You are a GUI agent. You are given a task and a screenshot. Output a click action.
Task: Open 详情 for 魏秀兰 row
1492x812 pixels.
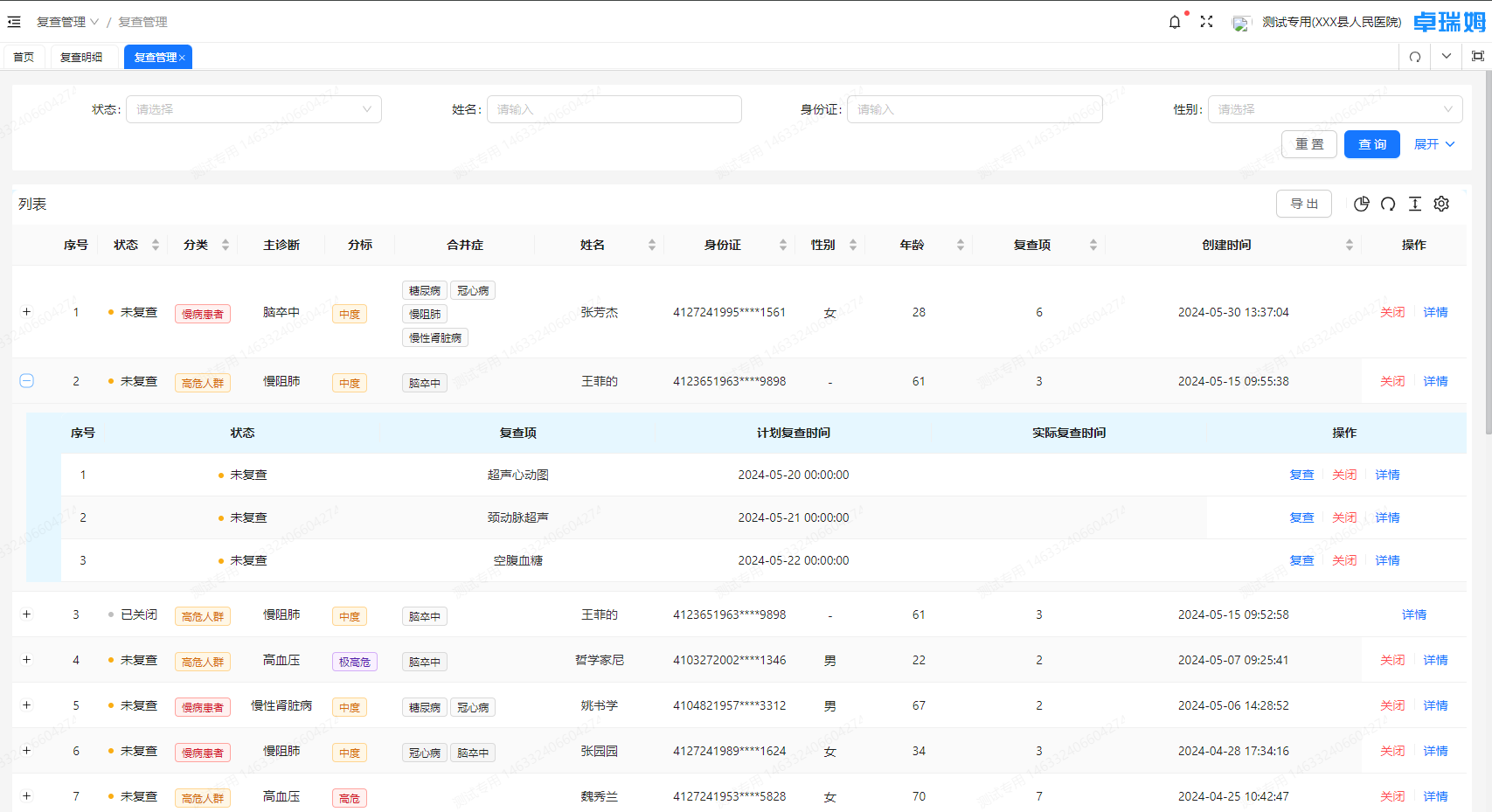(1435, 796)
